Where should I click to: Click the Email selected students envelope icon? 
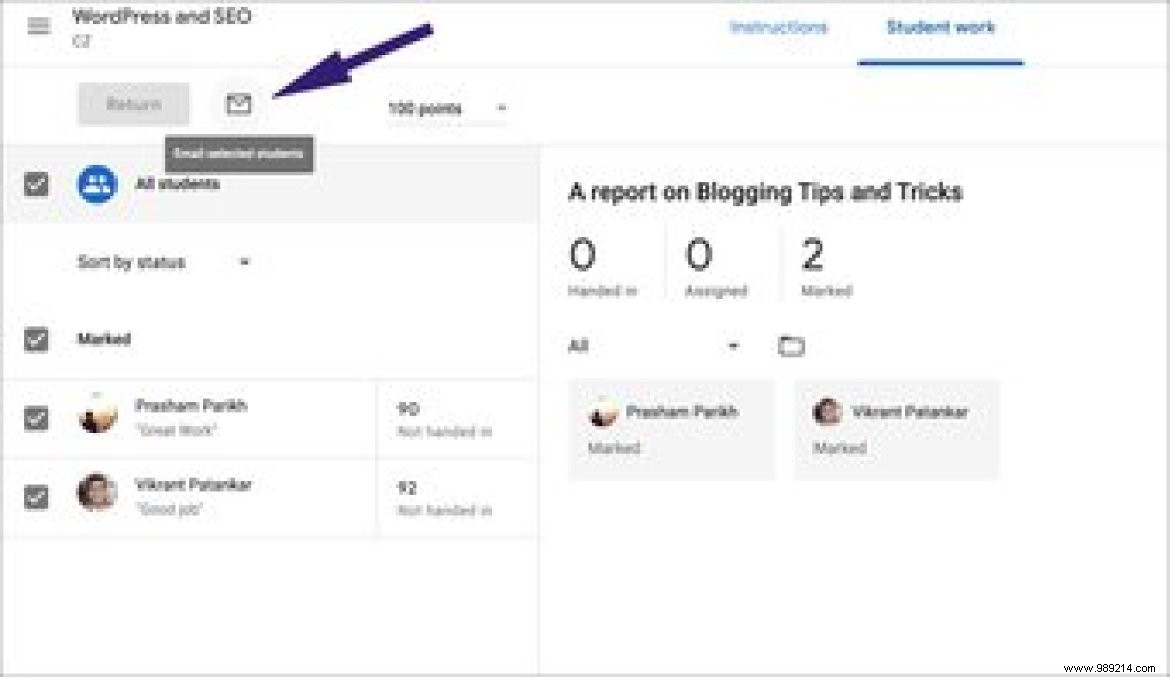tap(239, 102)
